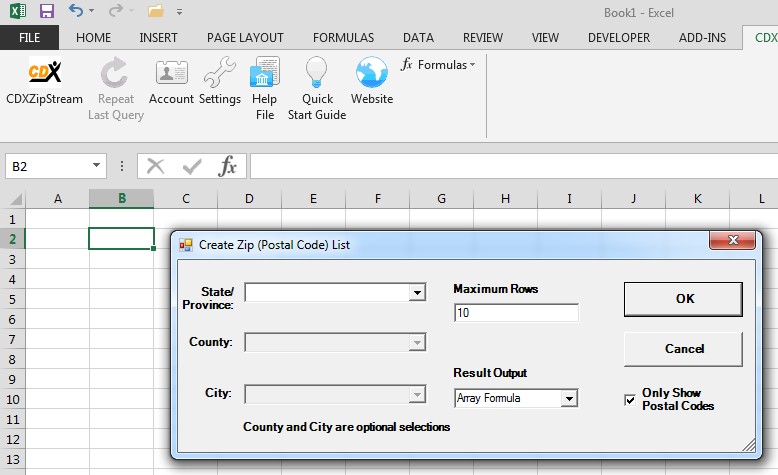The image size is (778, 475).
Task: Switch to the REVIEW tab
Action: (483, 38)
